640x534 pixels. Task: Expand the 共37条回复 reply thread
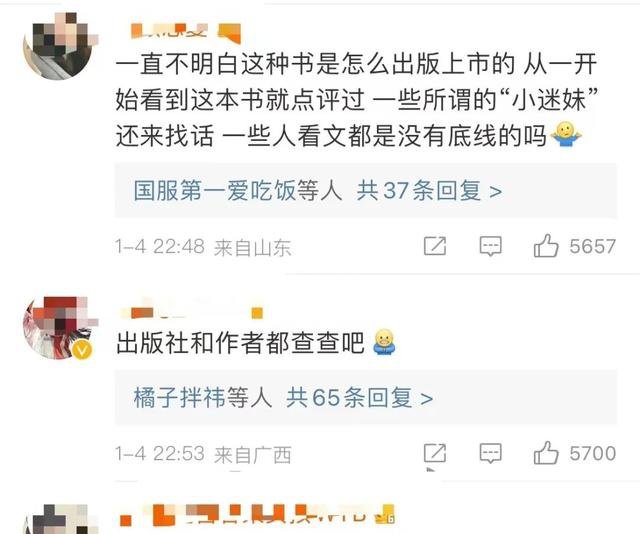click(x=429, y=191)
